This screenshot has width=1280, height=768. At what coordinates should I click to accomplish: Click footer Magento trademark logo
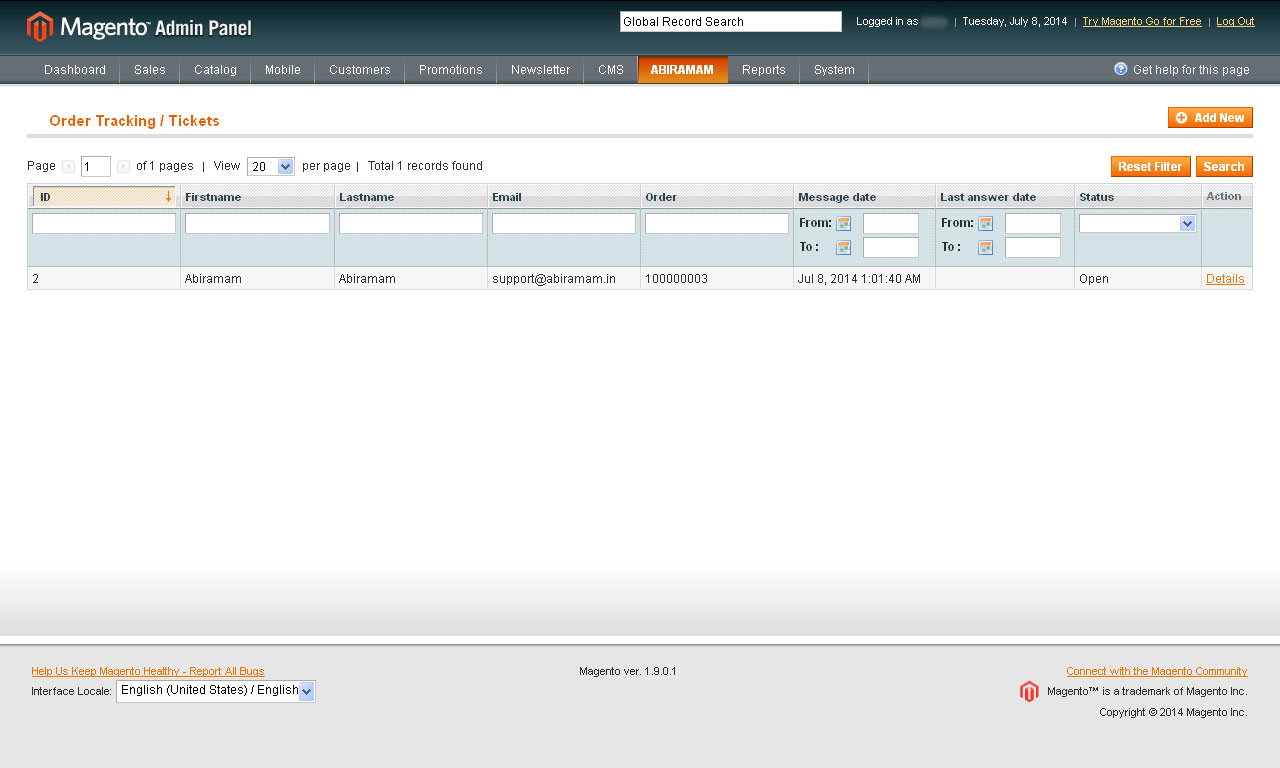pos(1029,691)
